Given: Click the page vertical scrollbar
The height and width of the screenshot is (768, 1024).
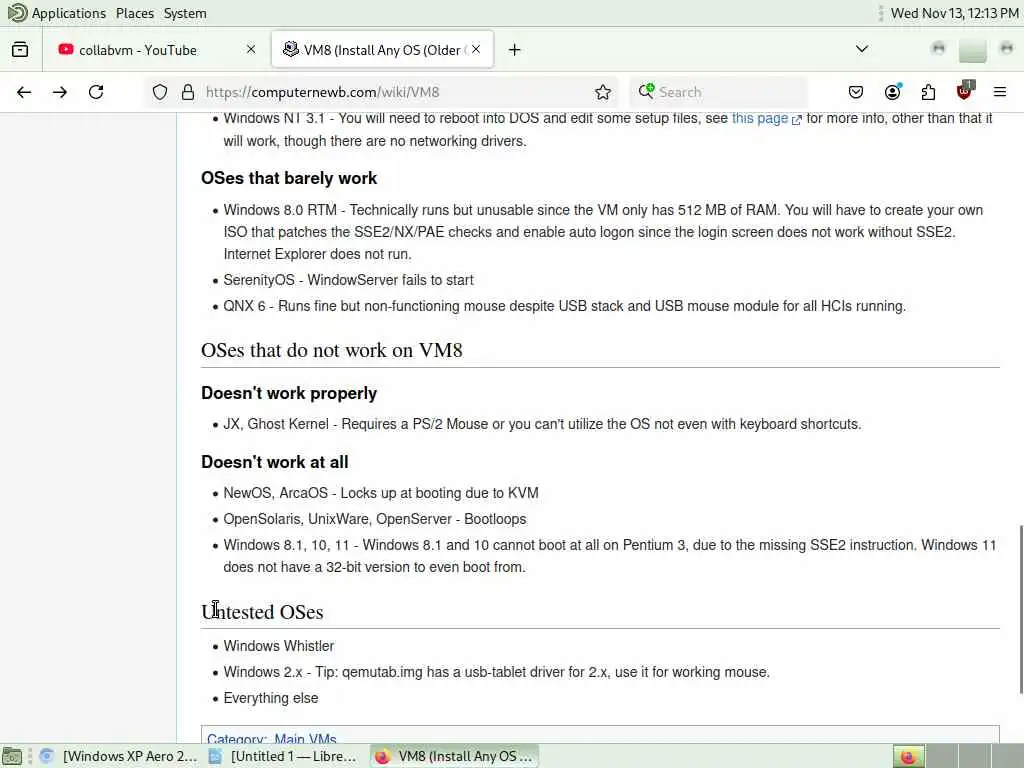Looking at the screenshot, I should tap(1020, 609).
